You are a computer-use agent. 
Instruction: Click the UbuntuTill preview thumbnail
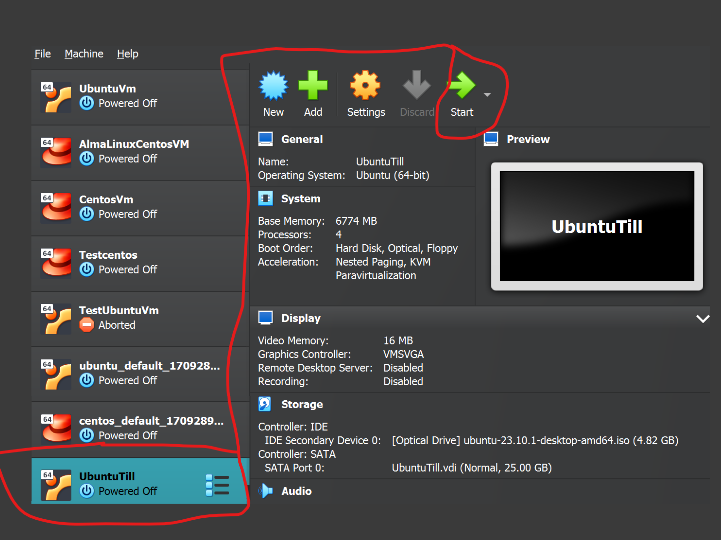click(597, 226)
